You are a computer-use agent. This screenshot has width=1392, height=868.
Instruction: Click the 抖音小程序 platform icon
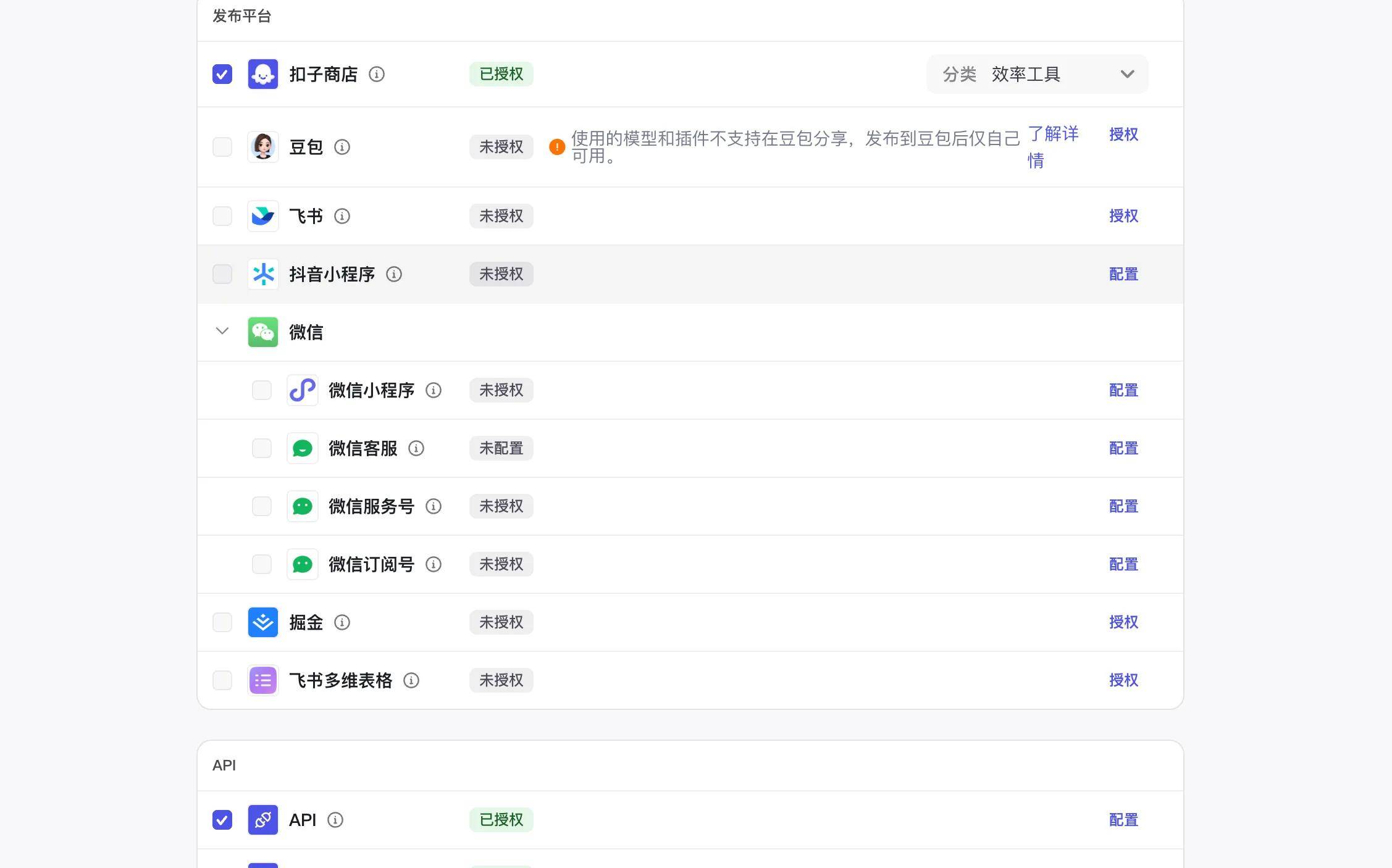[263, 274]
